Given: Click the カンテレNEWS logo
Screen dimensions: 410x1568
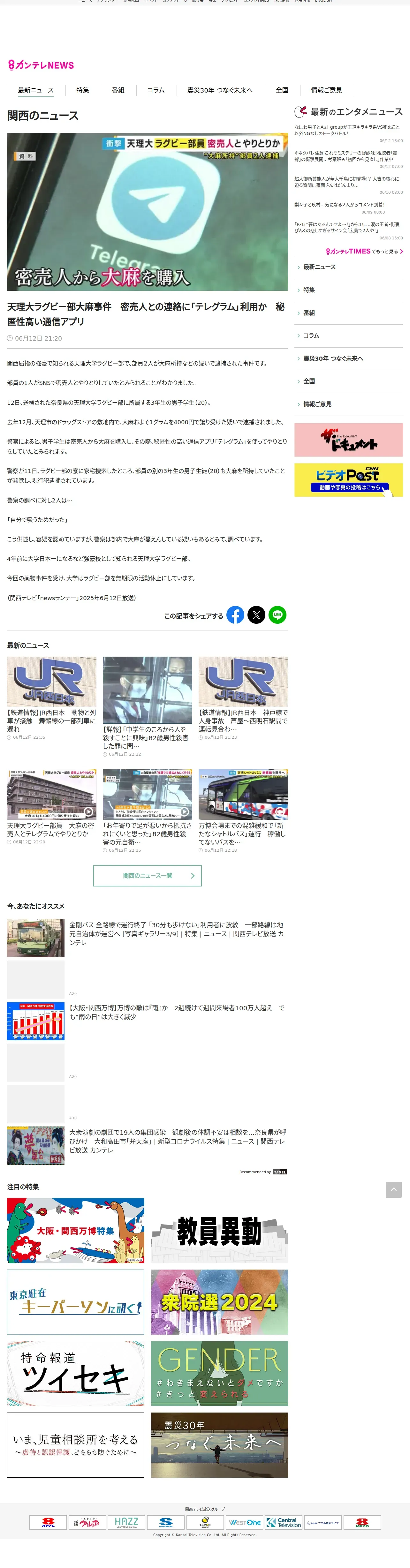Looking at the screenshot, I should coord(41,65).
